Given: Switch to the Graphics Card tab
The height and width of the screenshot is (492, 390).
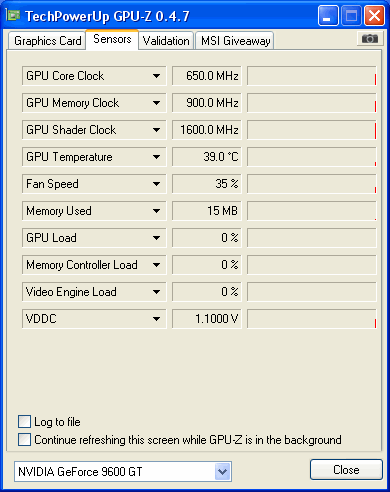Looking at the screenshot, I should (47, 41).
